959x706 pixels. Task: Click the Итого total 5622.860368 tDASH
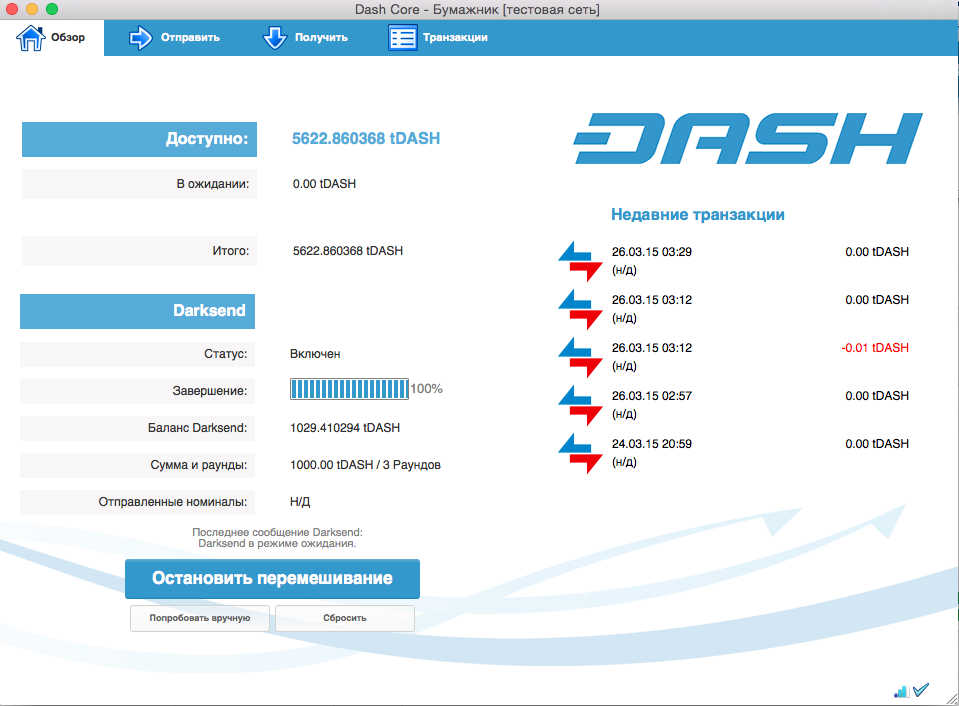click(347, 251)
